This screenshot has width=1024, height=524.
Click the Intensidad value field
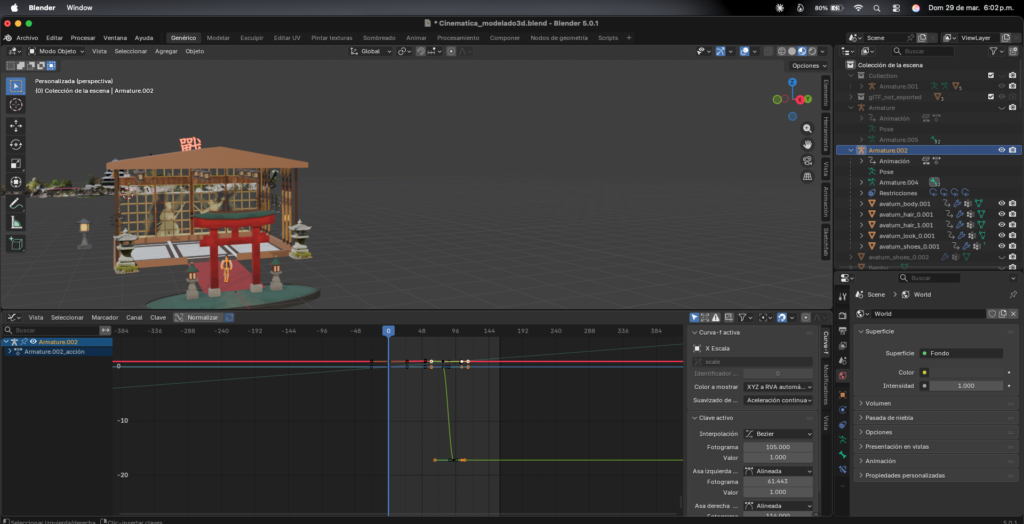pos(965,385)
